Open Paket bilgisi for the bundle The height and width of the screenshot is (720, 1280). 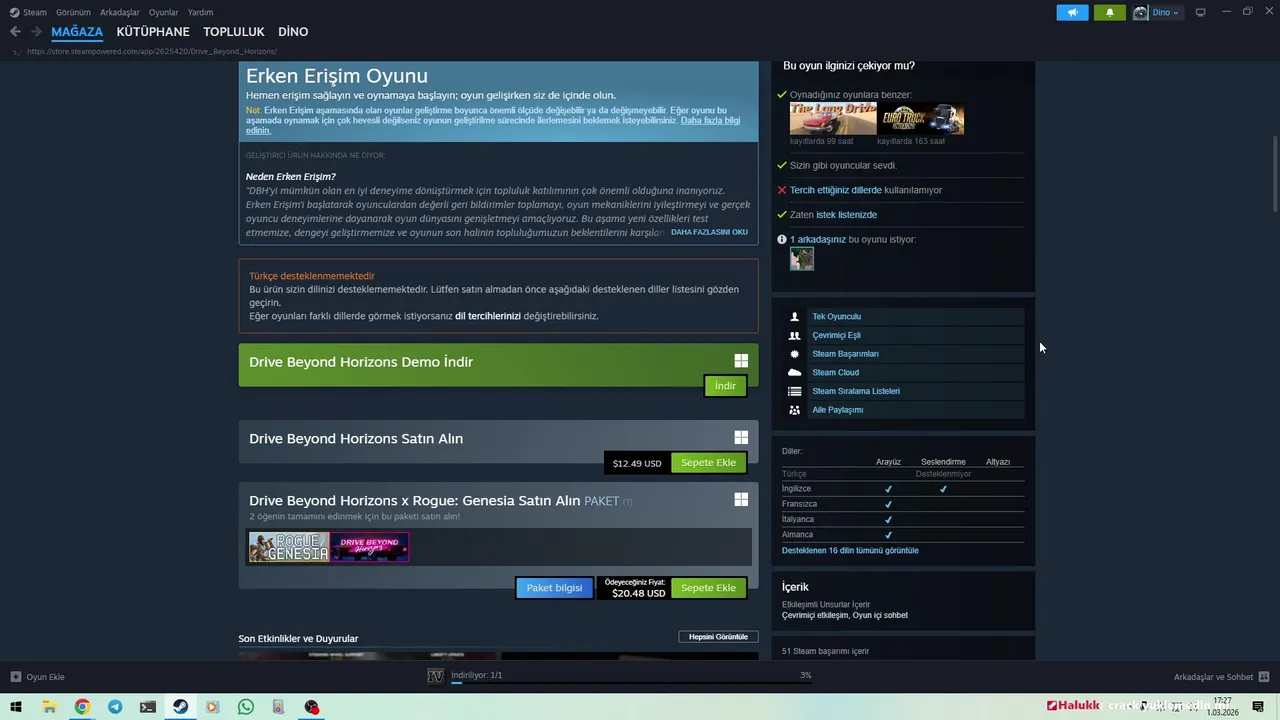pos(554,588)
